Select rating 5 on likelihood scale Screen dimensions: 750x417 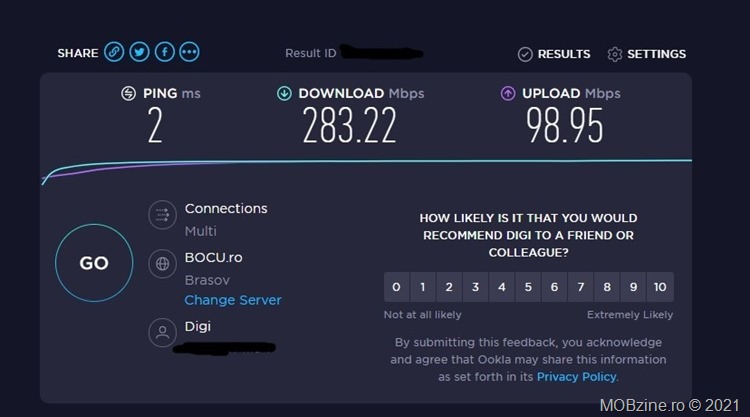tap(528, 287)
